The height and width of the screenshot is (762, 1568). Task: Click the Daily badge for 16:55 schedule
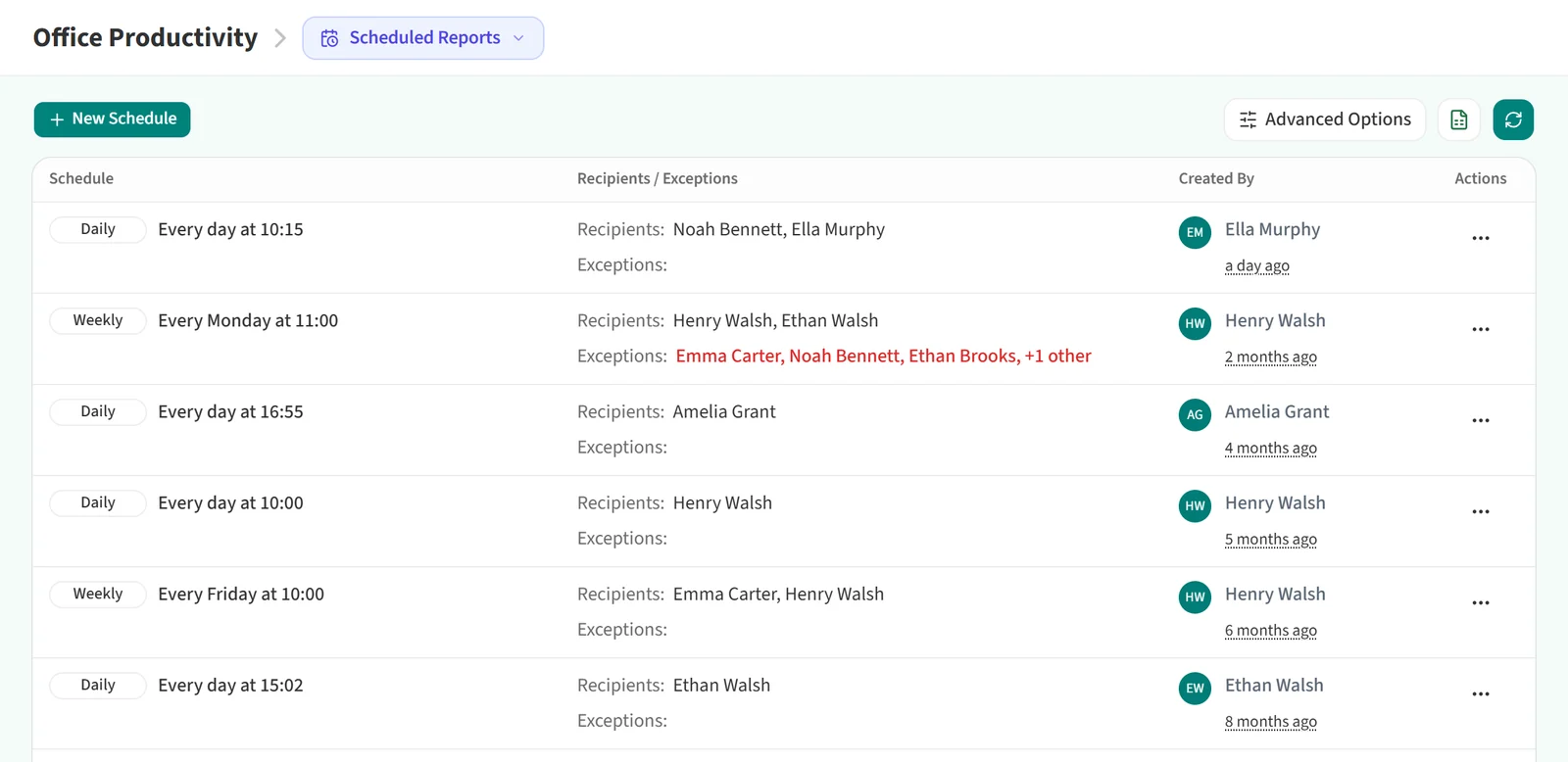click(98, 411)
